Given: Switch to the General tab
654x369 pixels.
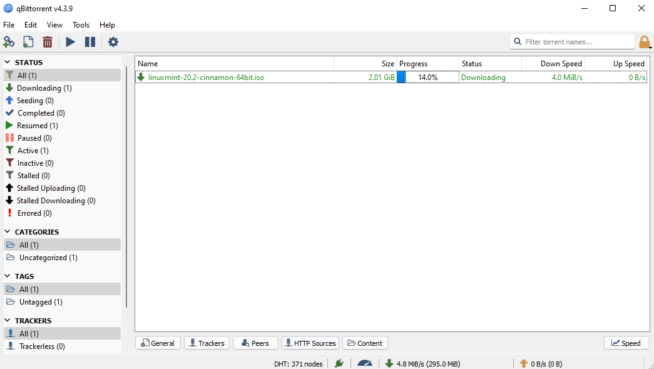Looking at the screenshot, I should 158,343.
